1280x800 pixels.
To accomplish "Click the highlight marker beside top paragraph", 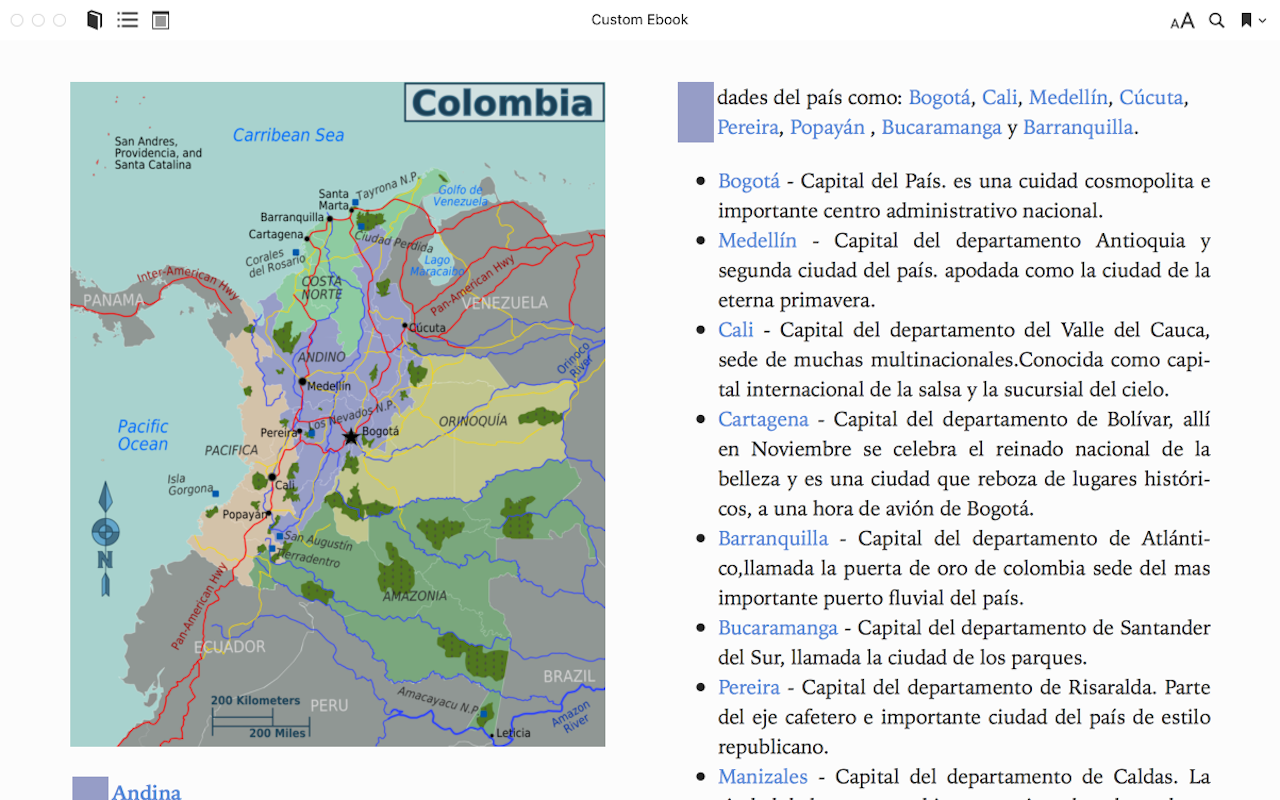I will coord(696,112).
